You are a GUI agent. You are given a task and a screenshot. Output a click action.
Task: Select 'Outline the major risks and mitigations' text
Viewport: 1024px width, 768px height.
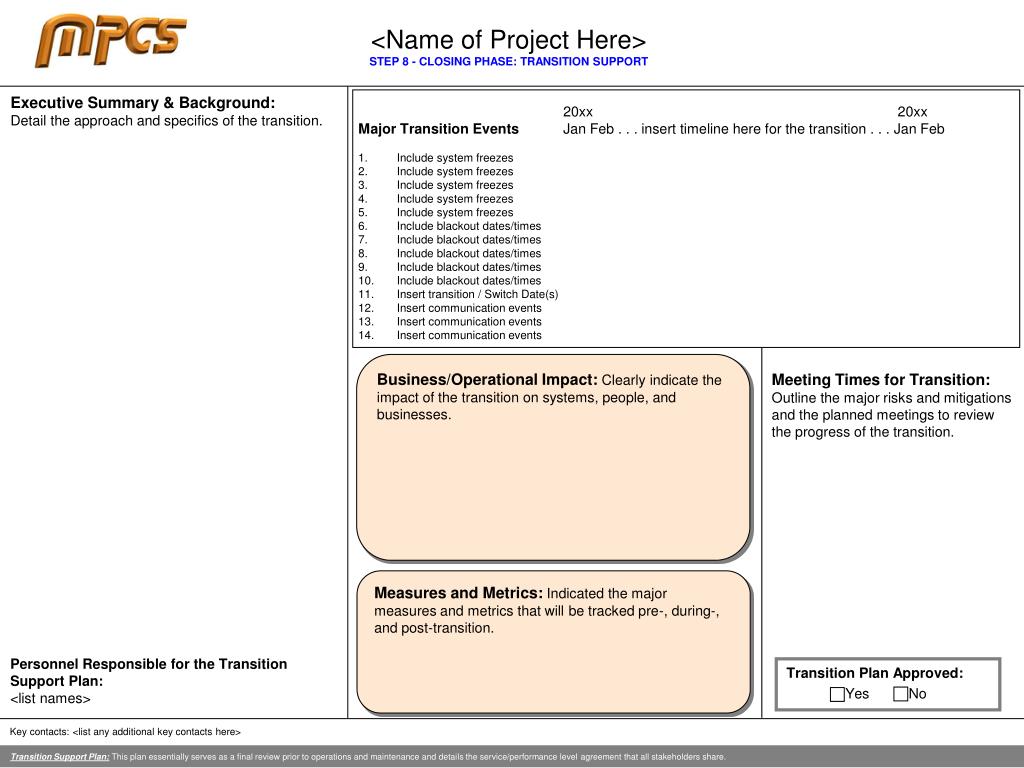(x=891, y=398)
